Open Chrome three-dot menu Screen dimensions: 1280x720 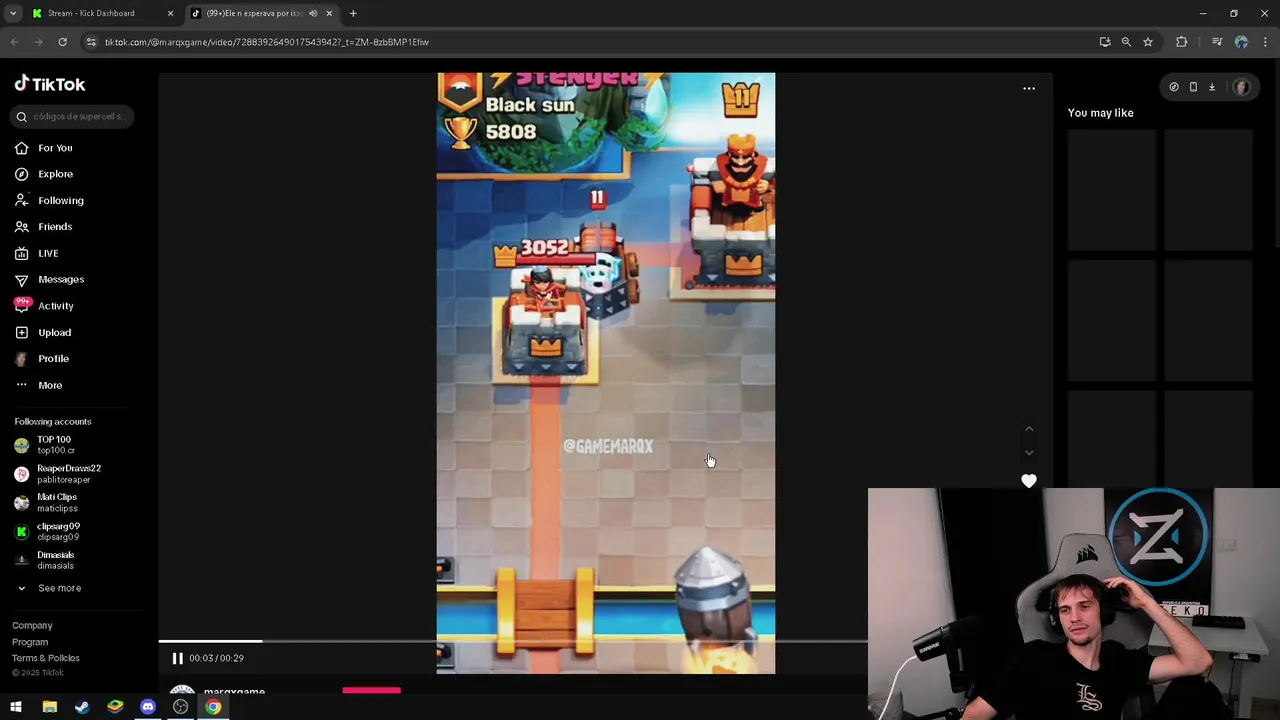click(x=1266, y=42)
